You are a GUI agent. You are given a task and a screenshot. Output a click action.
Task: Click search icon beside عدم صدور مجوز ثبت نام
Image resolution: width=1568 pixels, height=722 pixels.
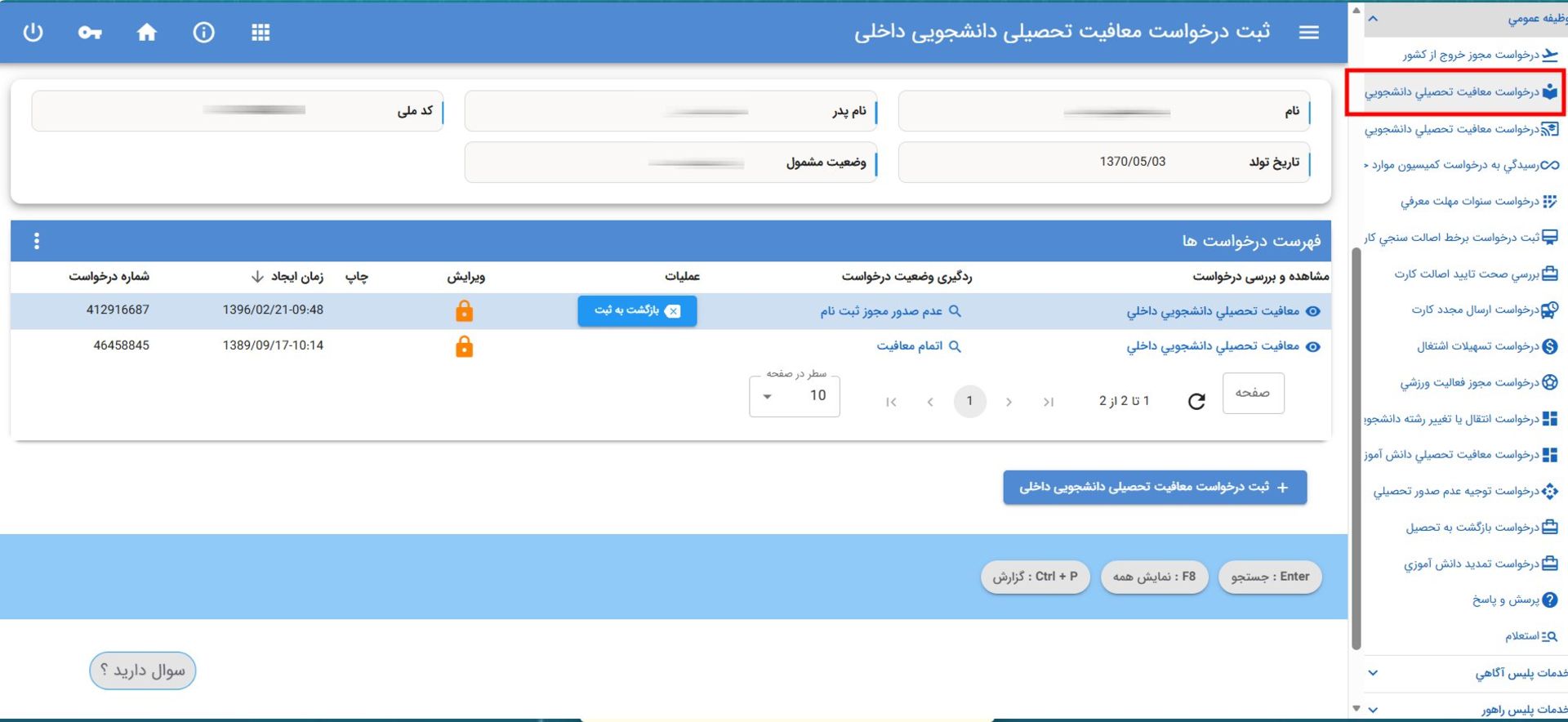click(x=955, y=311)
